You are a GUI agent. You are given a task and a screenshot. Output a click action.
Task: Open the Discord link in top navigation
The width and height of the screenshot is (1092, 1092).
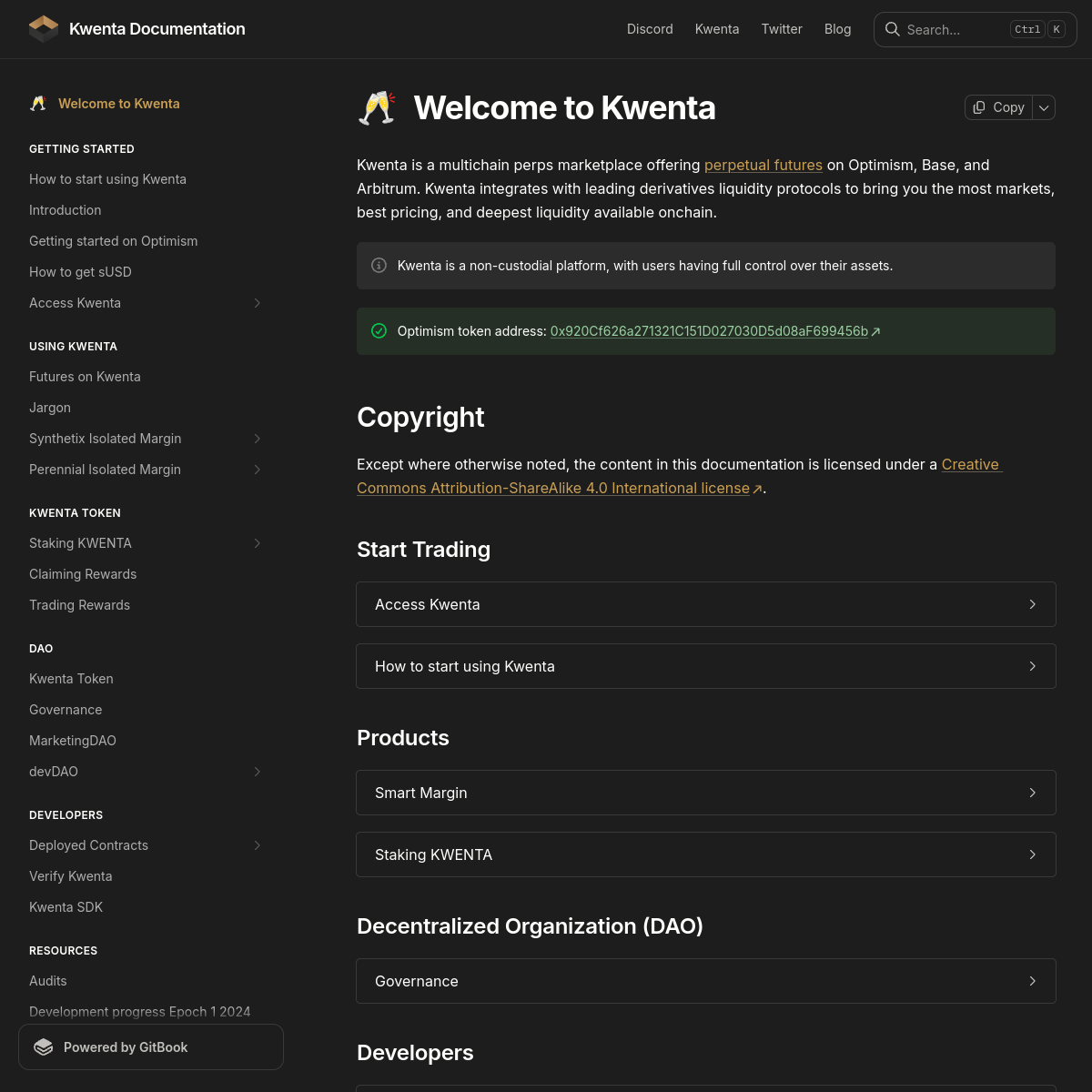tap(650, 29)
